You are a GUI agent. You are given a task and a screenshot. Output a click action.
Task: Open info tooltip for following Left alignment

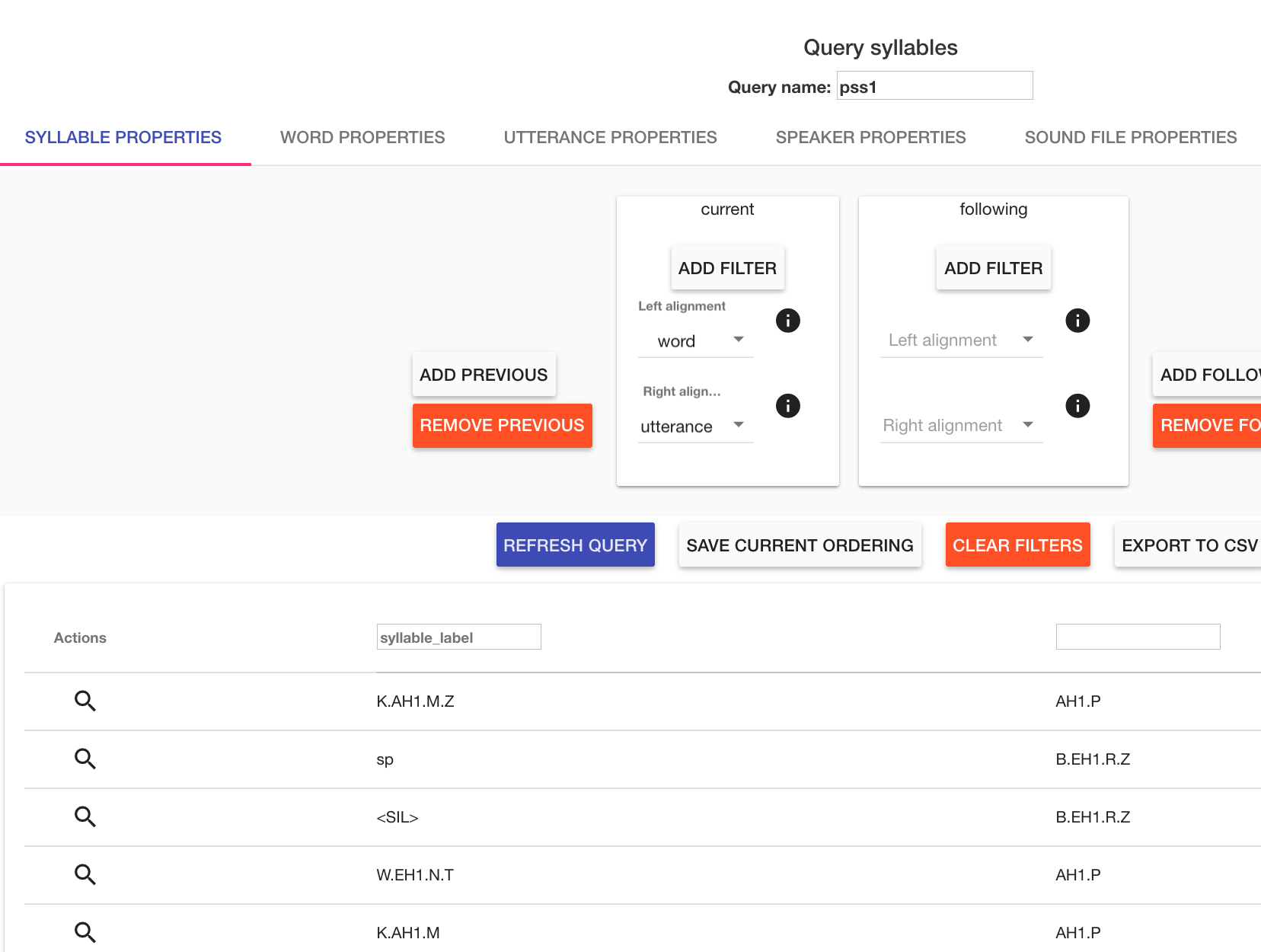[x=1077, y=321]
